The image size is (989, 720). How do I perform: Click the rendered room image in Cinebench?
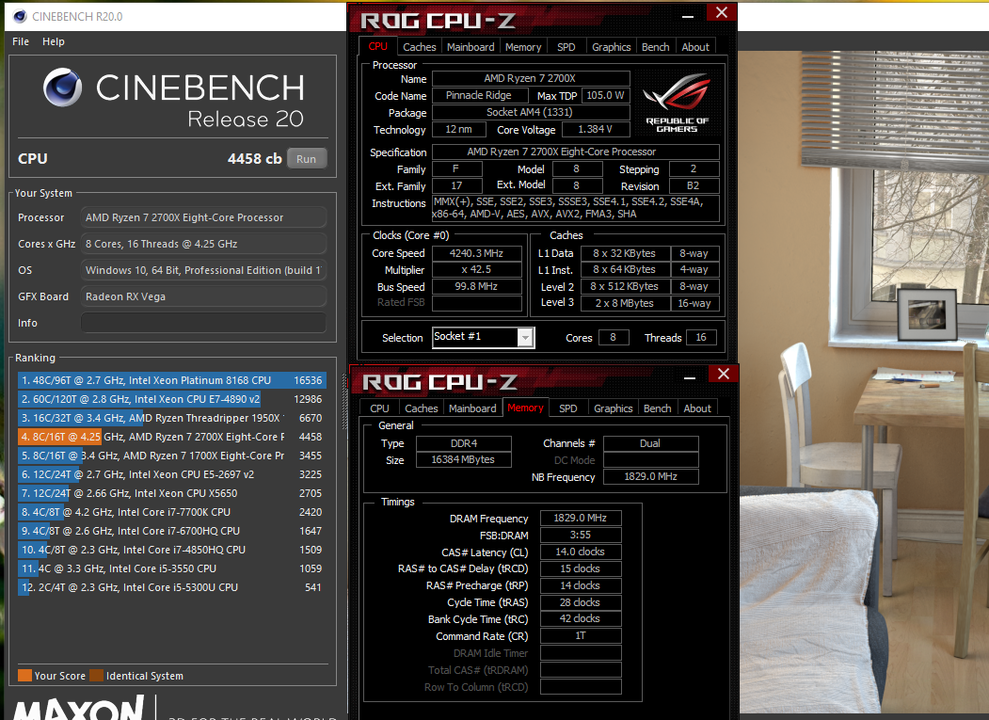(x=863, y=381)
